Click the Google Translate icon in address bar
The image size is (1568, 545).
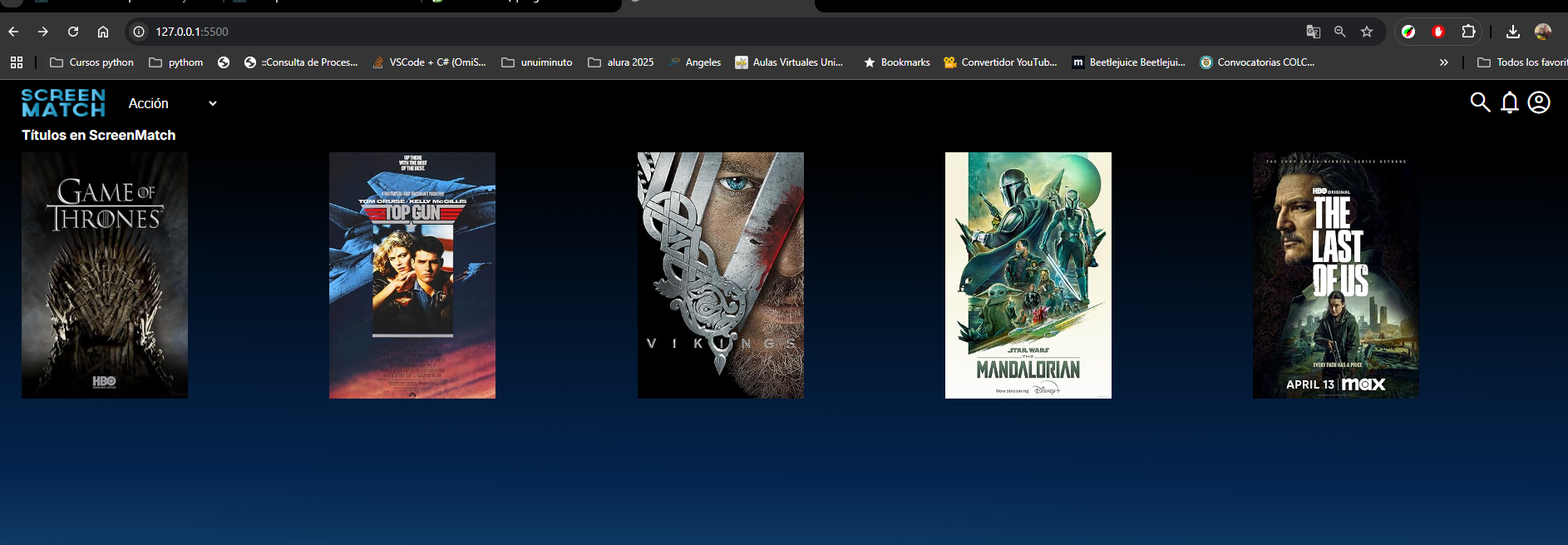point(1314,32)
